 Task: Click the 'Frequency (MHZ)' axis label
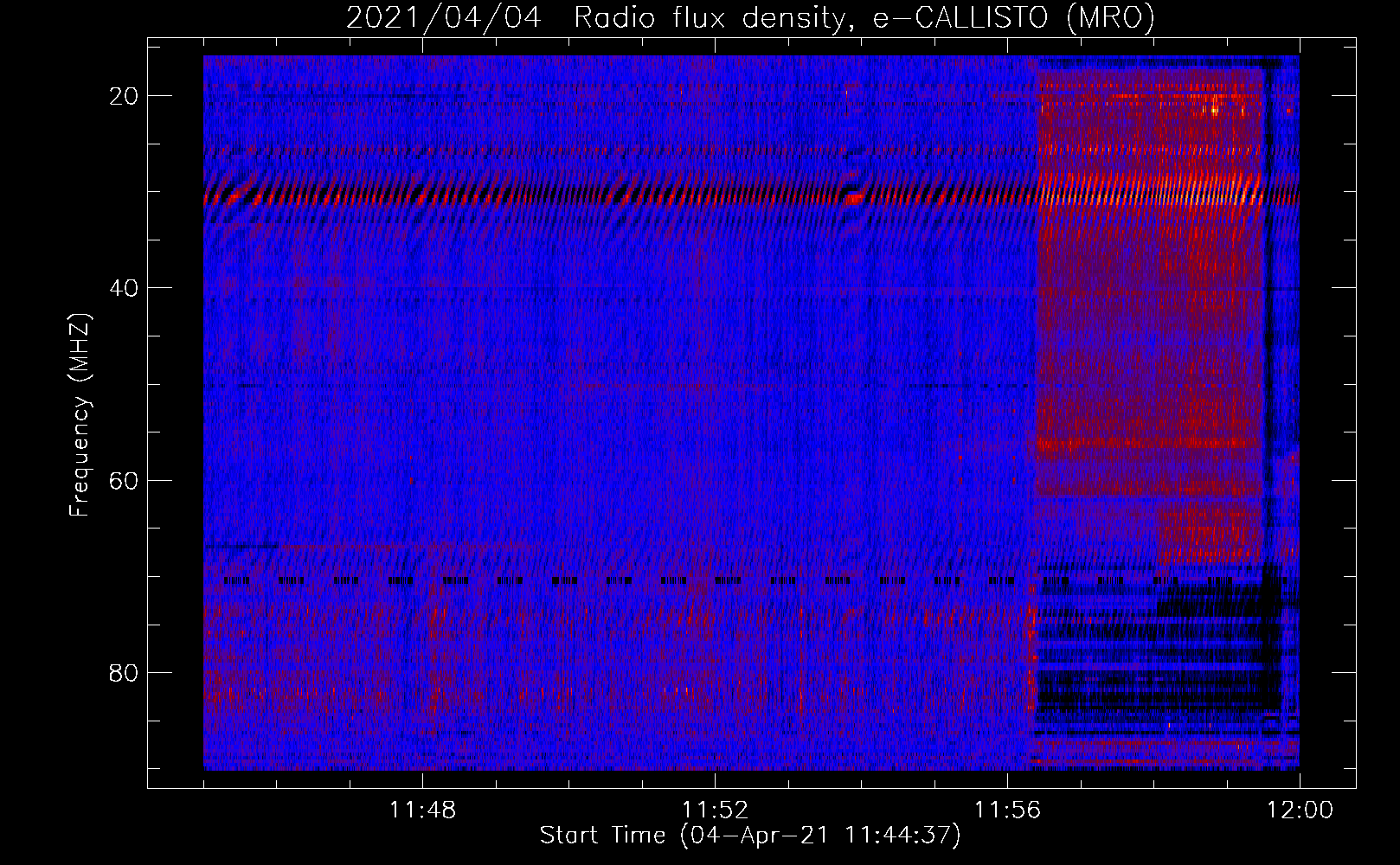point(80,415)
